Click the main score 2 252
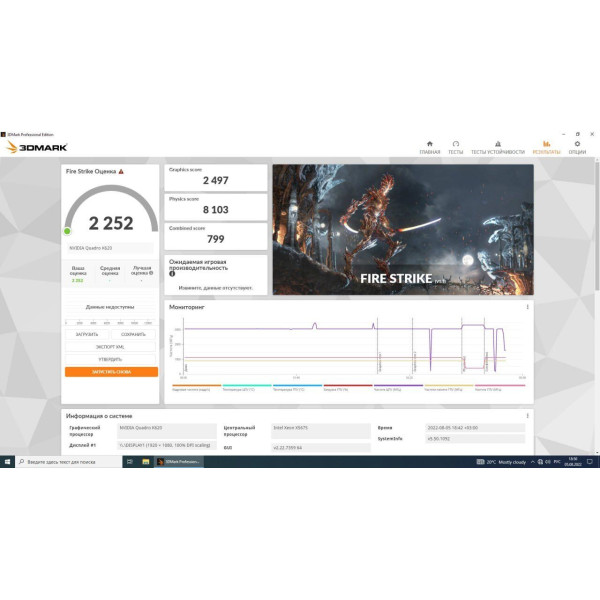Image resolution: width=600 pixels, height=600 pixels. click(x=111, y=223)
